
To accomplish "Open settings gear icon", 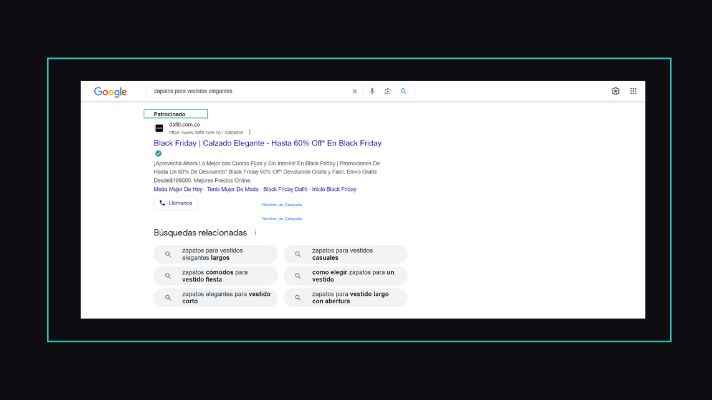I will click(615, 91).
